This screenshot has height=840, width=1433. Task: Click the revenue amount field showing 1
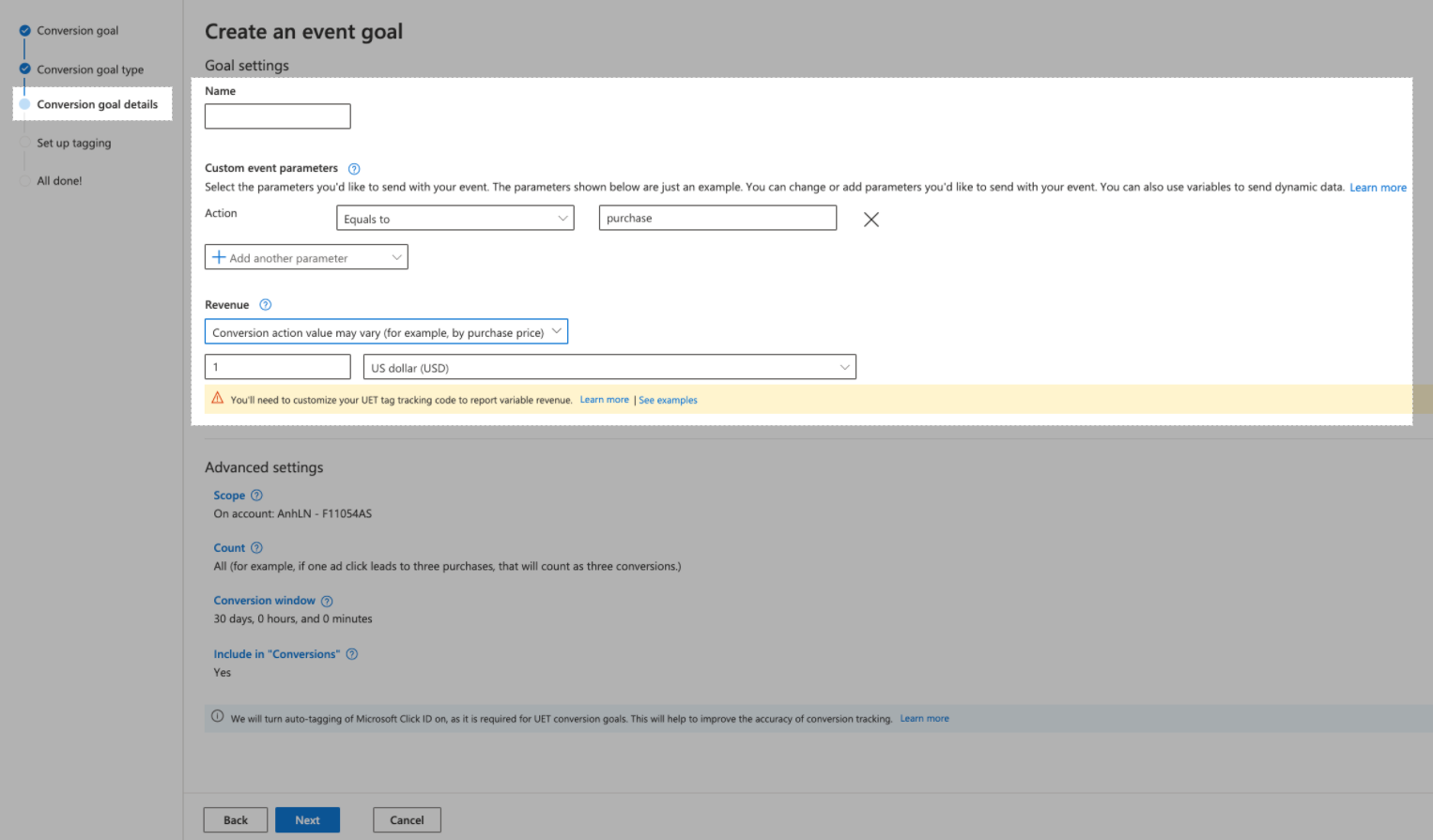click(x=278, y=367)
